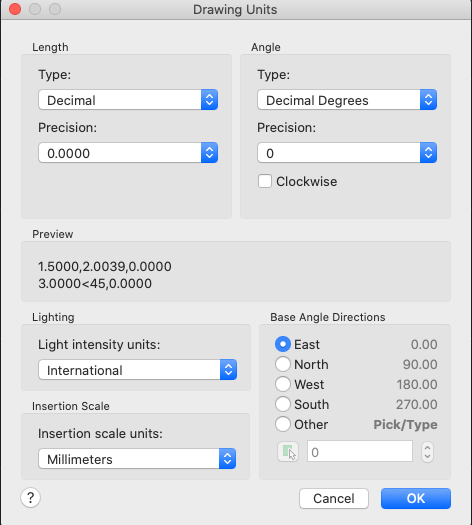This screenshot has width=472, height=525.
Task: Click the base angle value input field
Action: pyautogui.click(x=360, y=452)
